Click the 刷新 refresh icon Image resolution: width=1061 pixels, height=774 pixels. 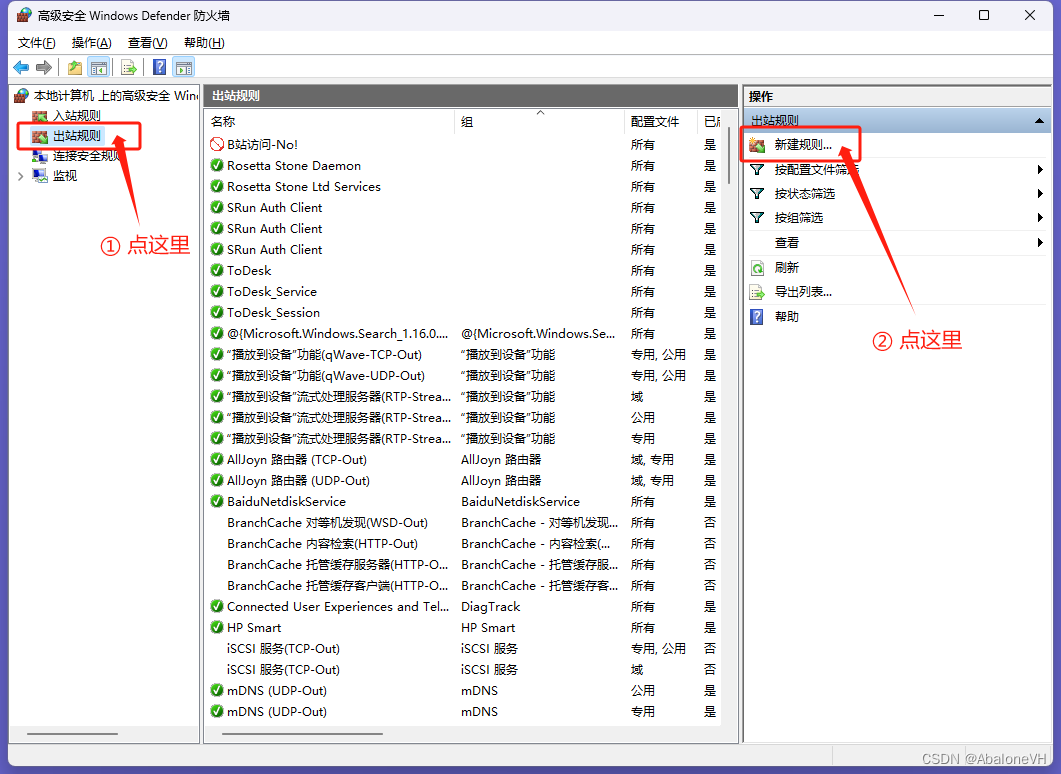(757, 268)
